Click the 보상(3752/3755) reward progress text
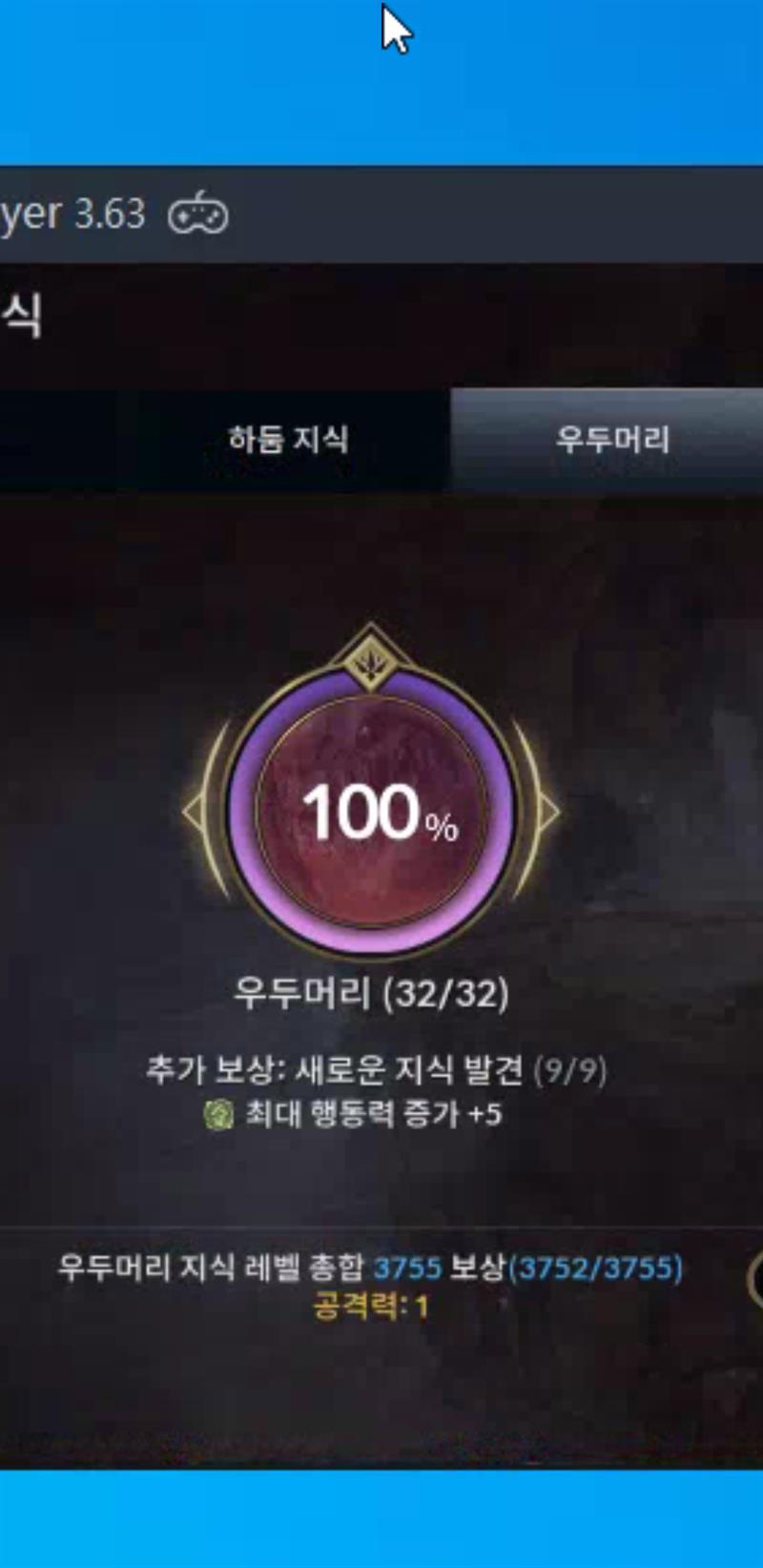 (x=567, y=1268)
